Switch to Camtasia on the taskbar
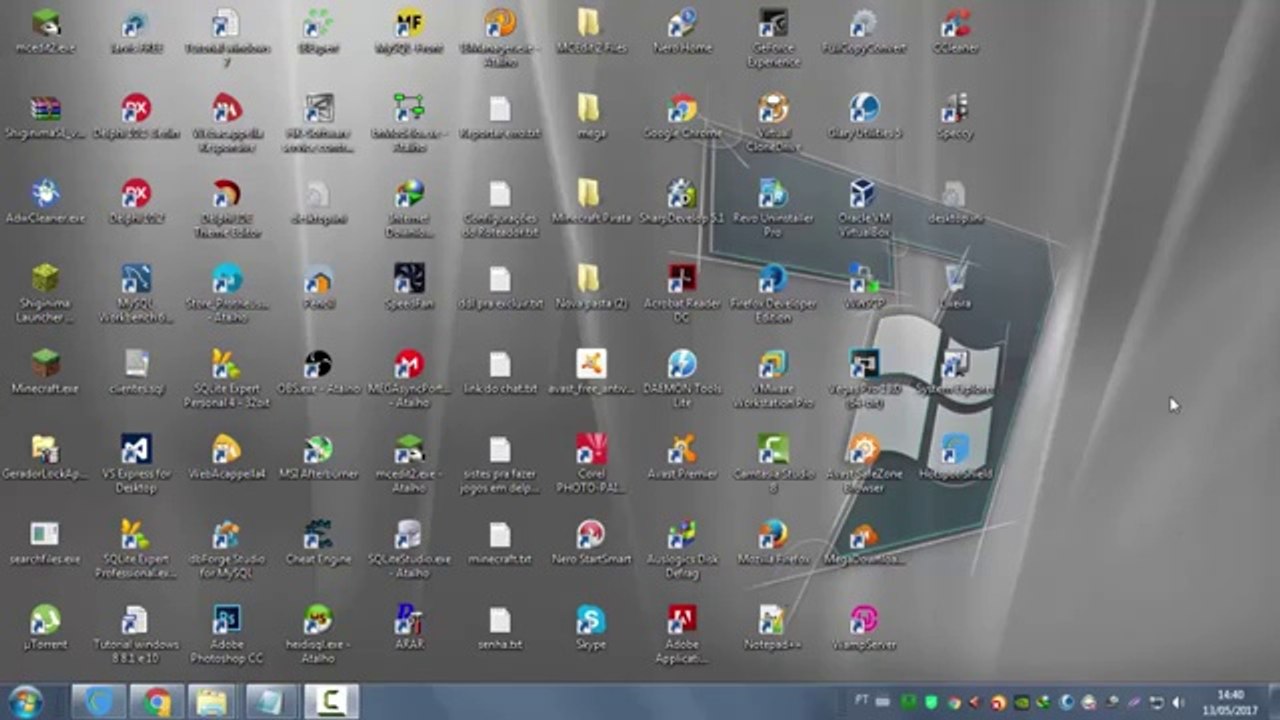 point(330,702)
